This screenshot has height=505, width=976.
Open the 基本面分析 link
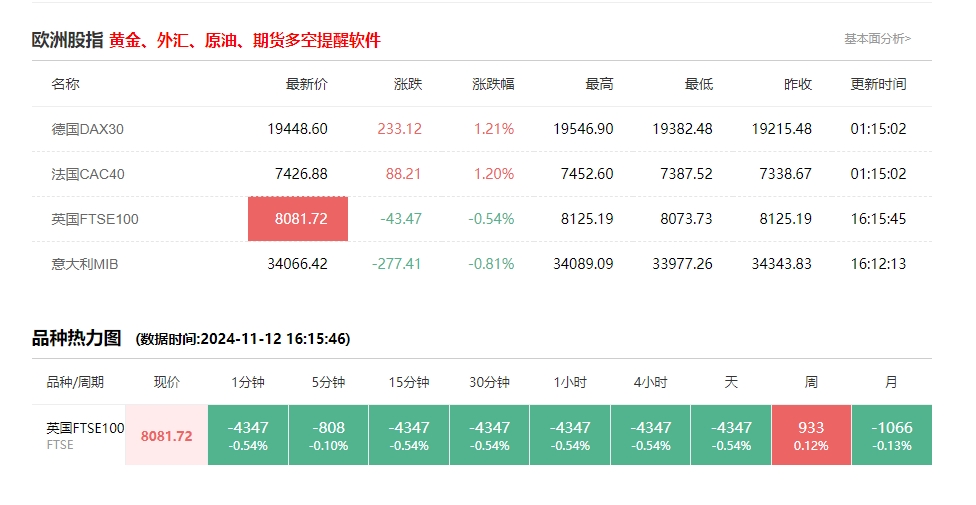[x=877, y=39]
